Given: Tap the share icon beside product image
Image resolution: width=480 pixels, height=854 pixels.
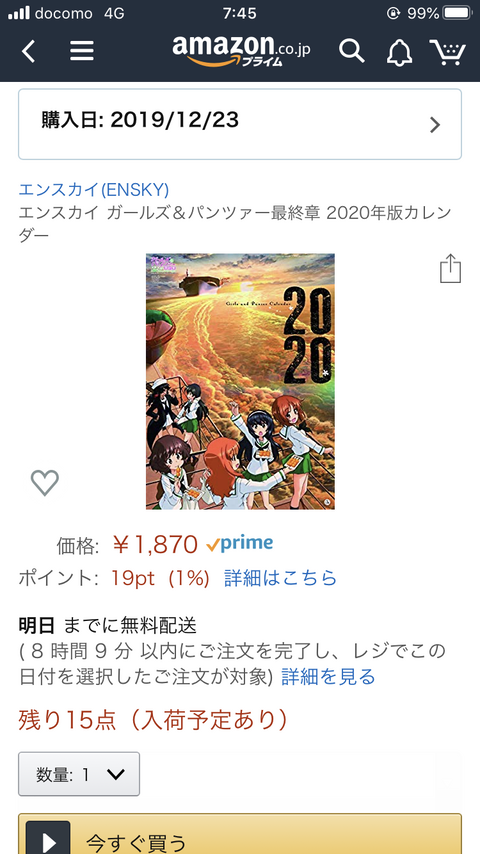Looking at the screenshot, I should (450, 268).
